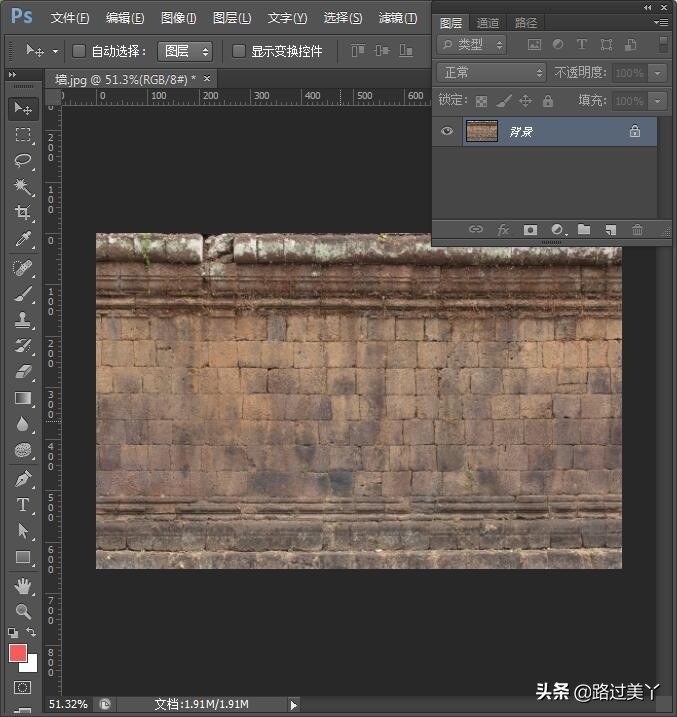The image size is (677, 717).
Task: Reset default foreground and background colors
Action: [x=13, y=632]
